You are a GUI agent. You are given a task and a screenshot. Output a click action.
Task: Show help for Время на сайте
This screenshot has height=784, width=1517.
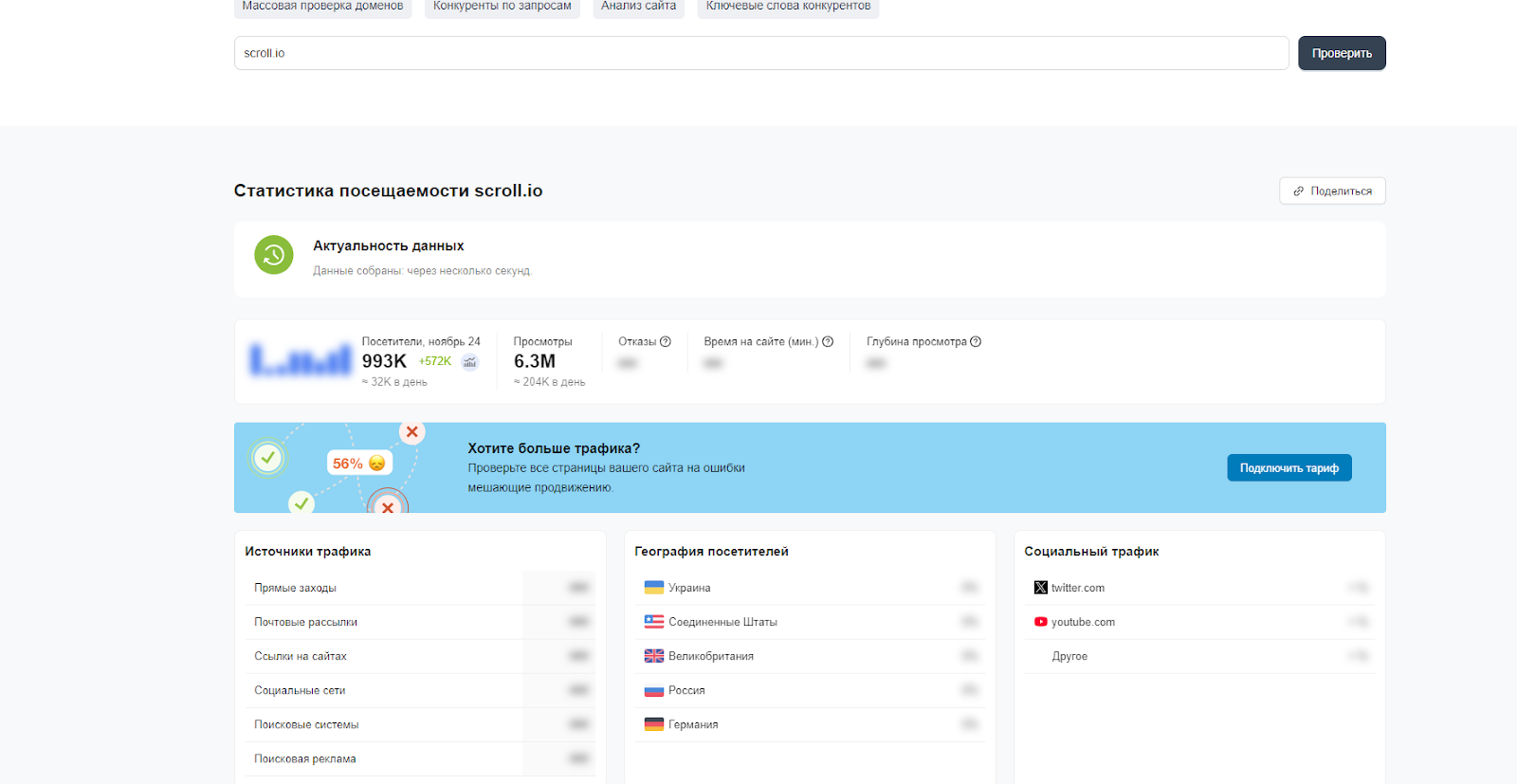pyautogui.click(x=828, y=341)
